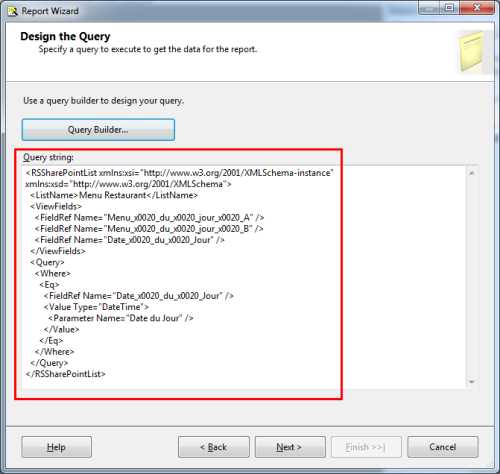Screen dimensions: 500x474
Task: Cancel the Report Wizard
Action: pos(443,447)
